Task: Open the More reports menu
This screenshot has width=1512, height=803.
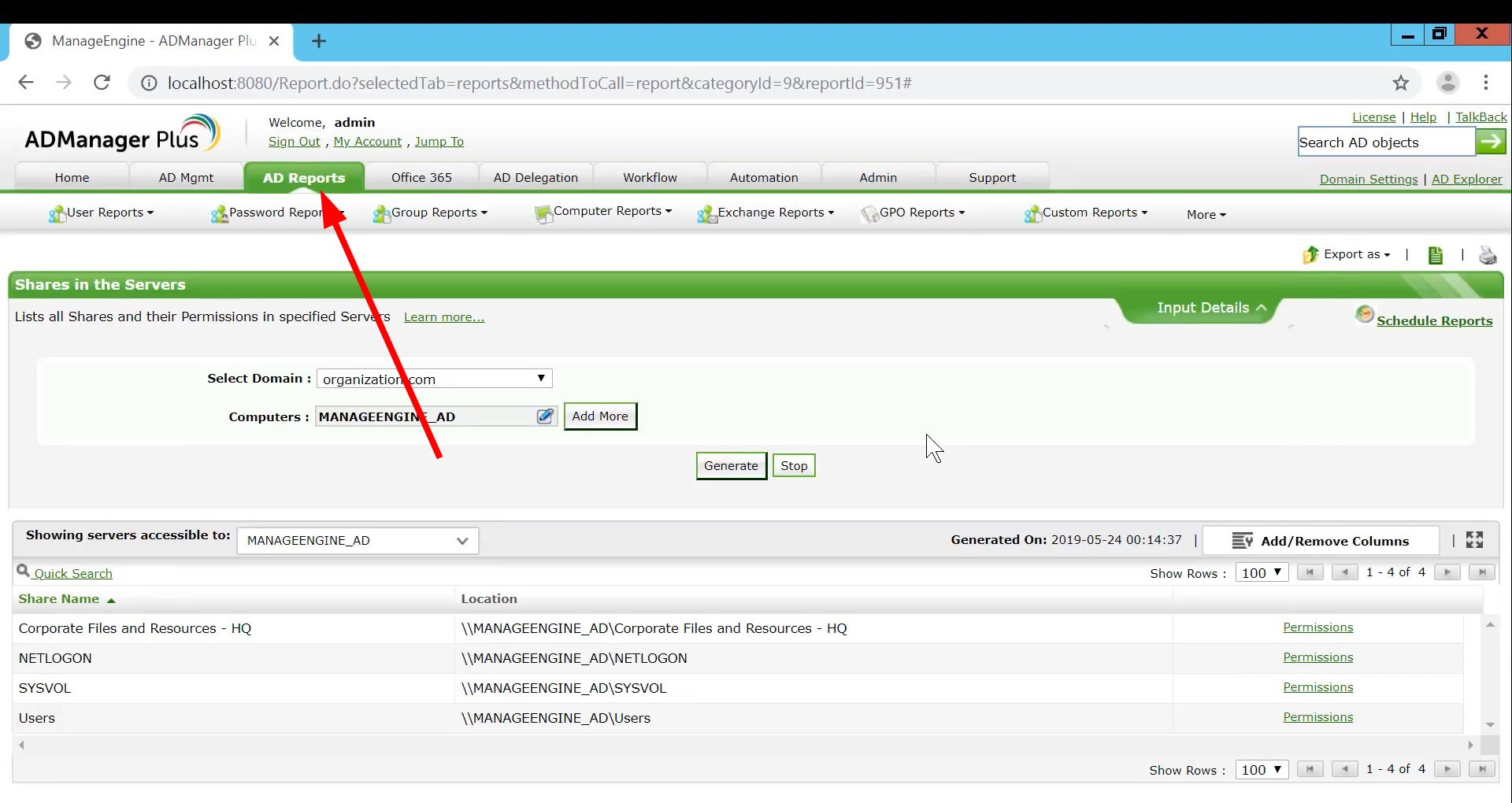Action: 1205,214
